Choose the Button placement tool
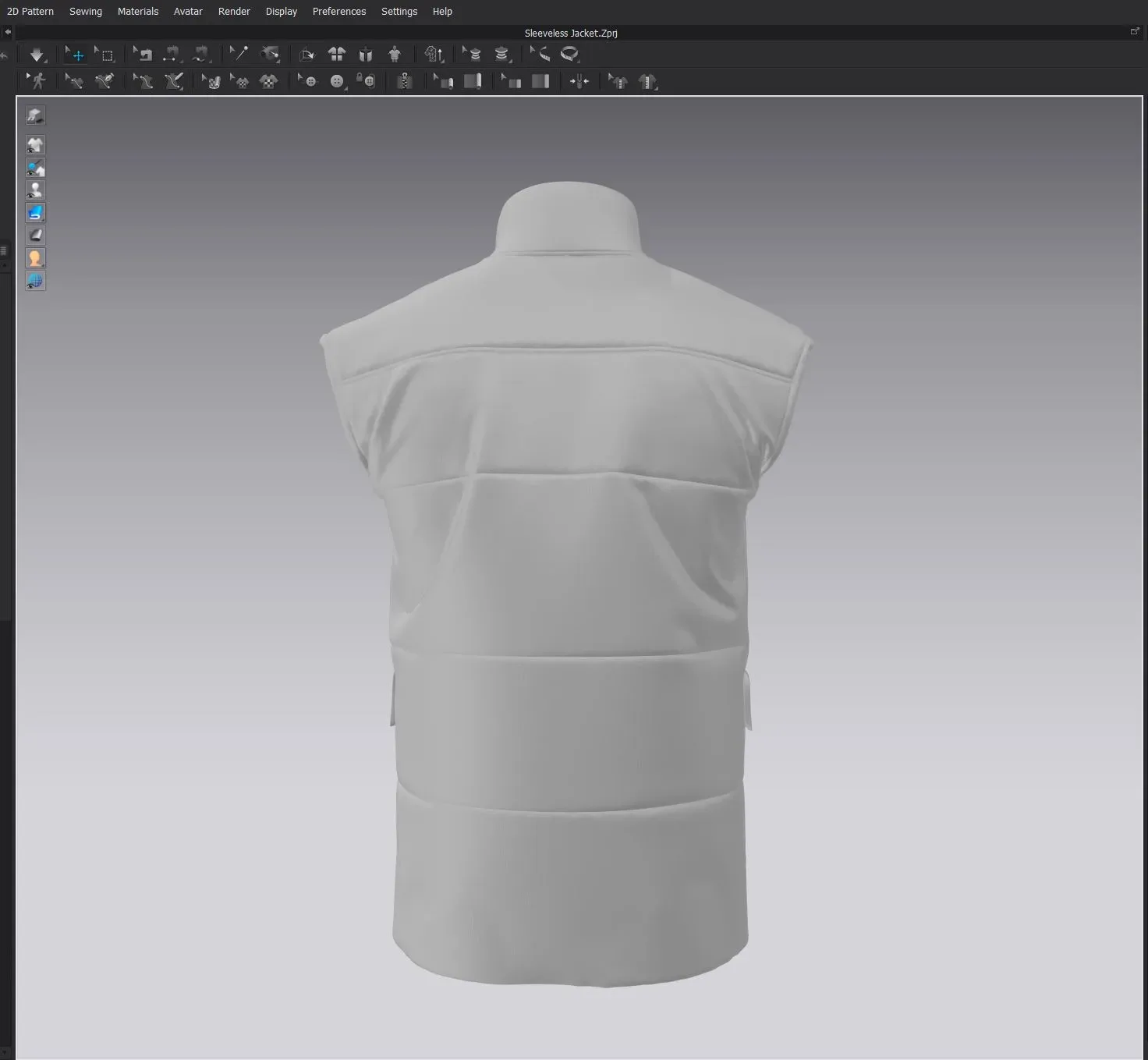Image resolution: width=1148 pixels, height=1060 pixels. click(338, 81)
